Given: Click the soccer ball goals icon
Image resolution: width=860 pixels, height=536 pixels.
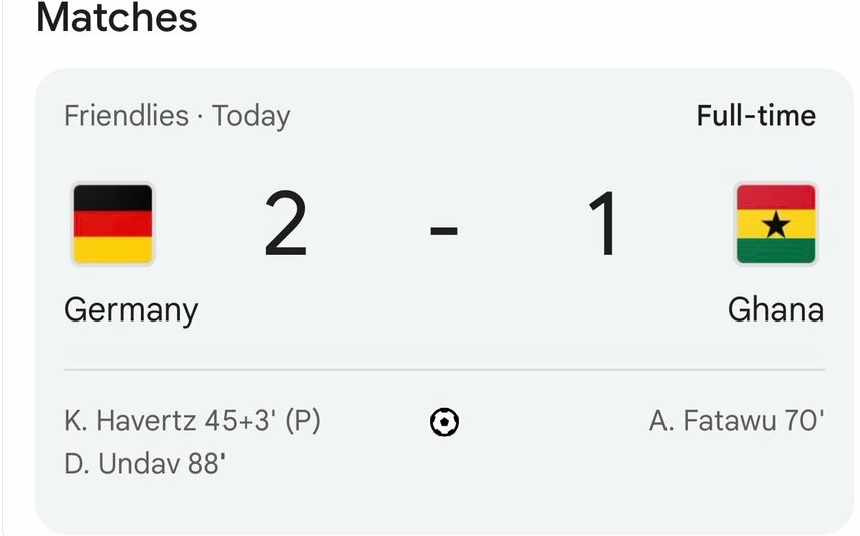Looking at the screenshot, I should click(444, 423).
